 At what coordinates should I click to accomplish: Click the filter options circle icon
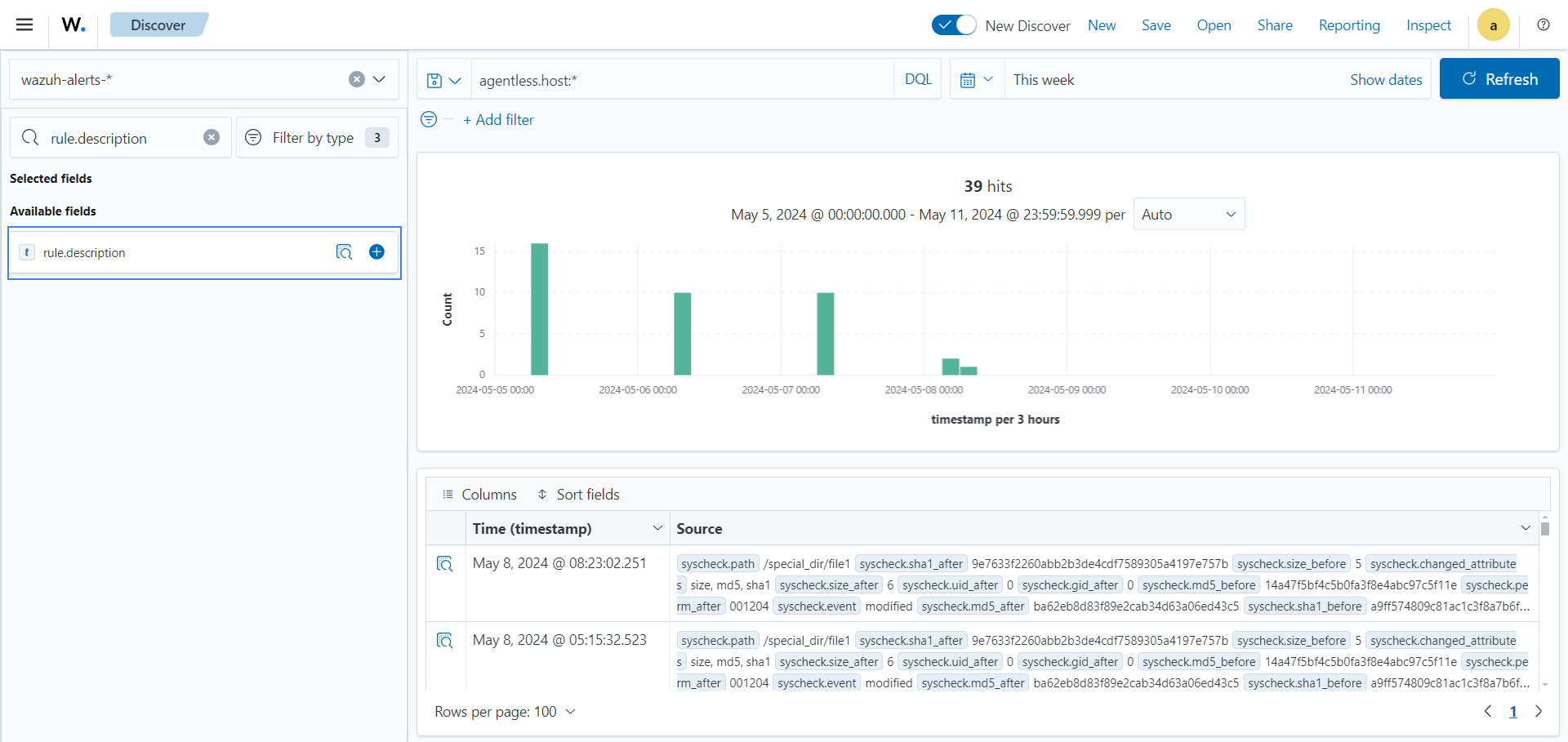pyautogui.click(x=429, y=119)
